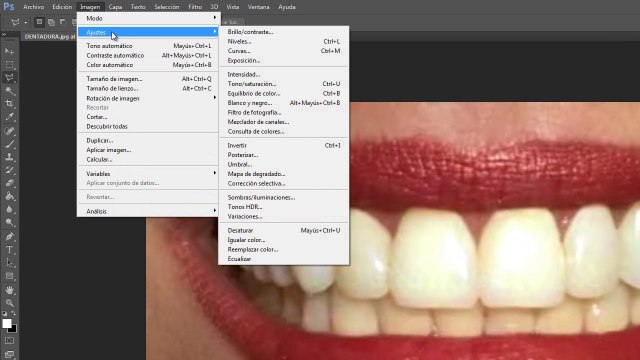
Task: Open the Ajustes submenu entry
Action: click(149, 32)
